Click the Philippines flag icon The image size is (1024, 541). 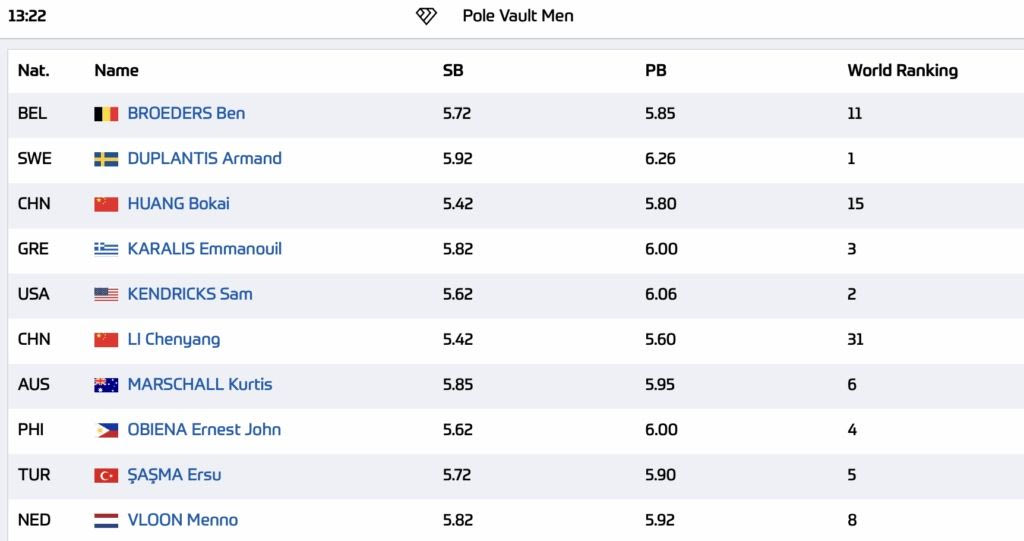[106, 430]
